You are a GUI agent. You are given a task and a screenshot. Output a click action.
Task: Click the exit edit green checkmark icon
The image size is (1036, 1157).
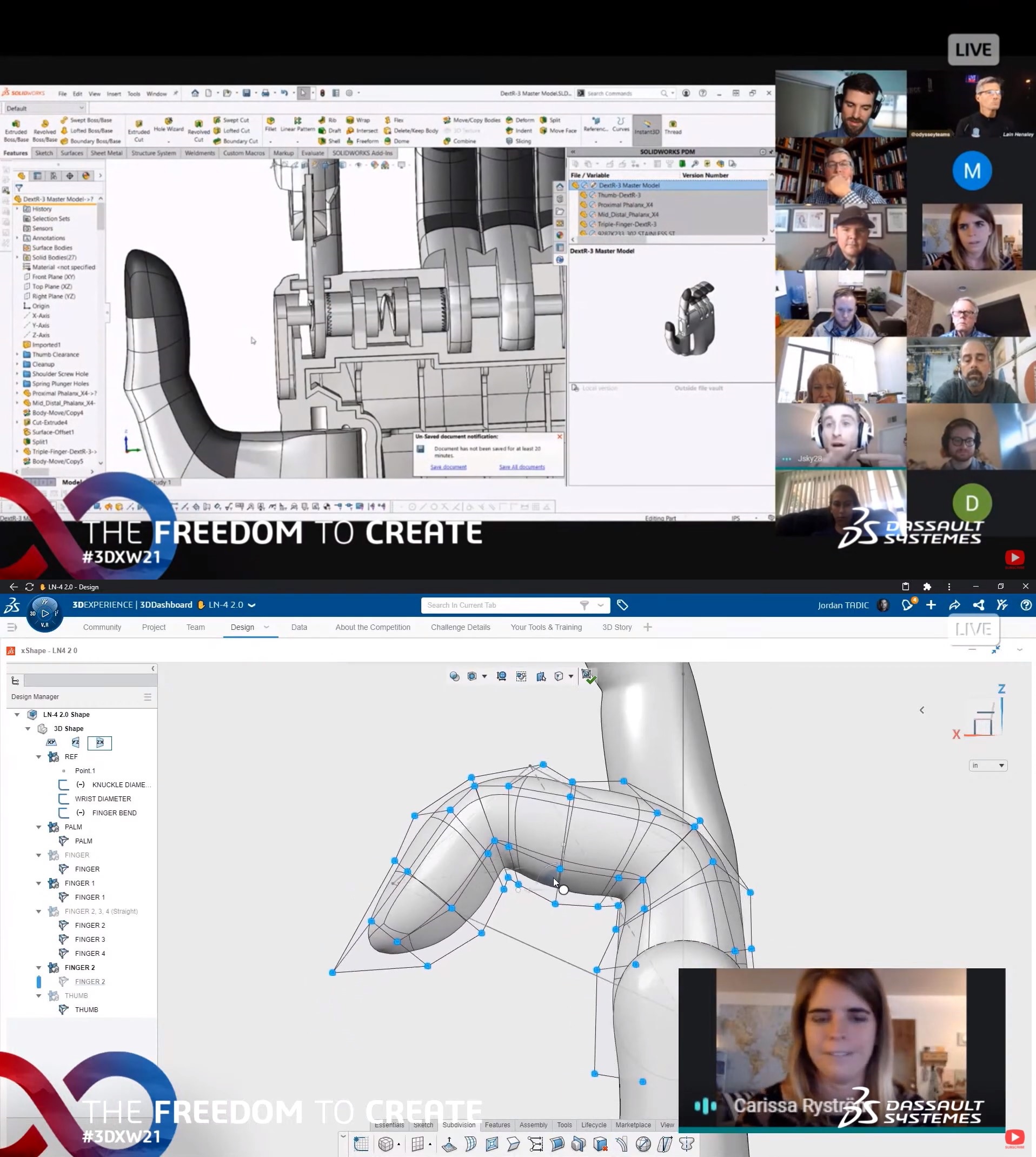[589, 676]
